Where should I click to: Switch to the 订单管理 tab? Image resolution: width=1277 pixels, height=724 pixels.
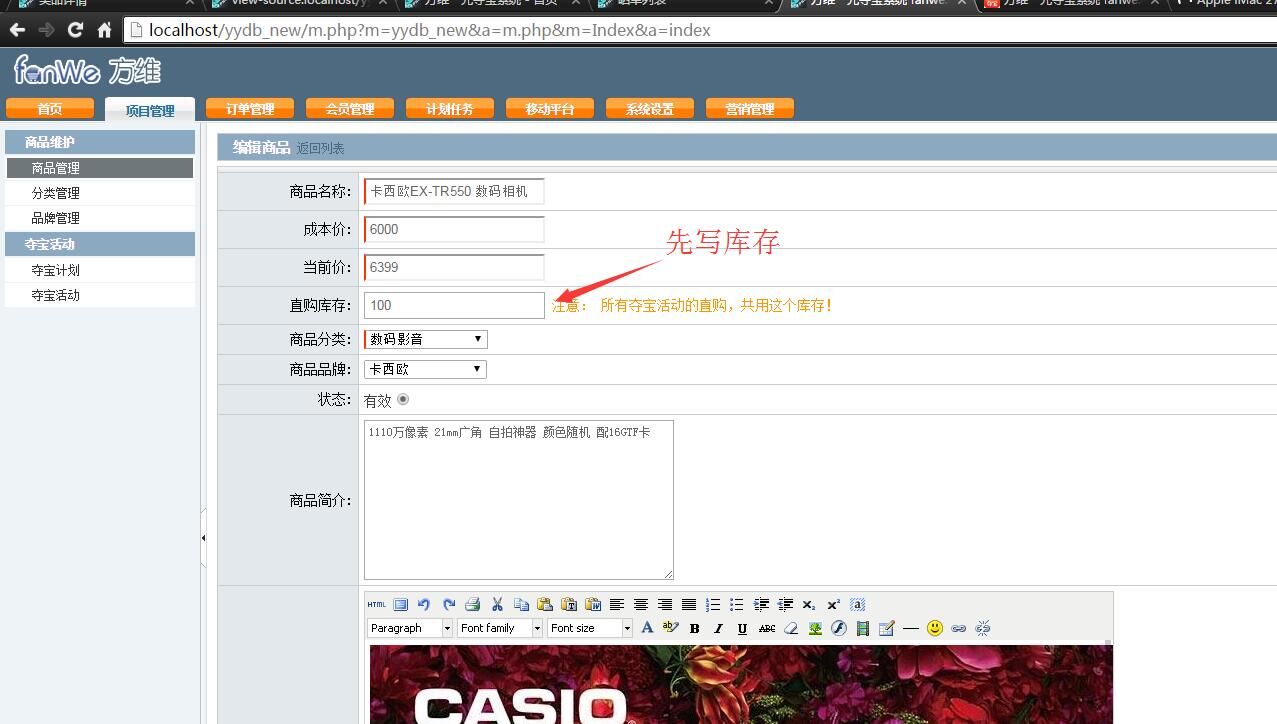coord(250,108)
